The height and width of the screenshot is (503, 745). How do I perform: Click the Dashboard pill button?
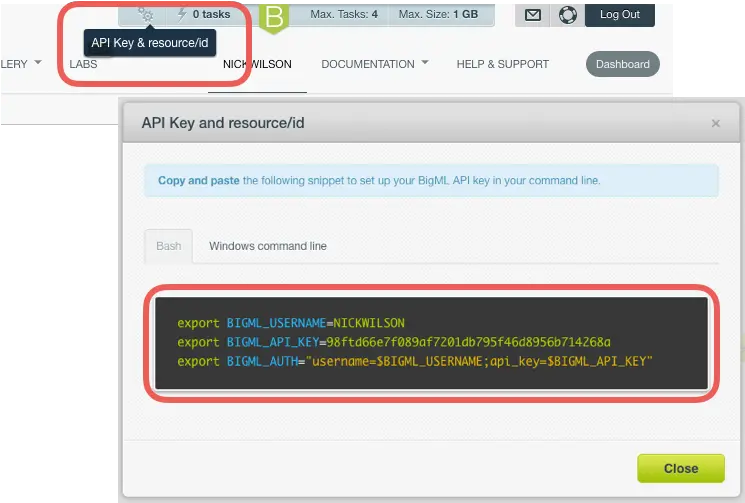(x=622, y=64)
